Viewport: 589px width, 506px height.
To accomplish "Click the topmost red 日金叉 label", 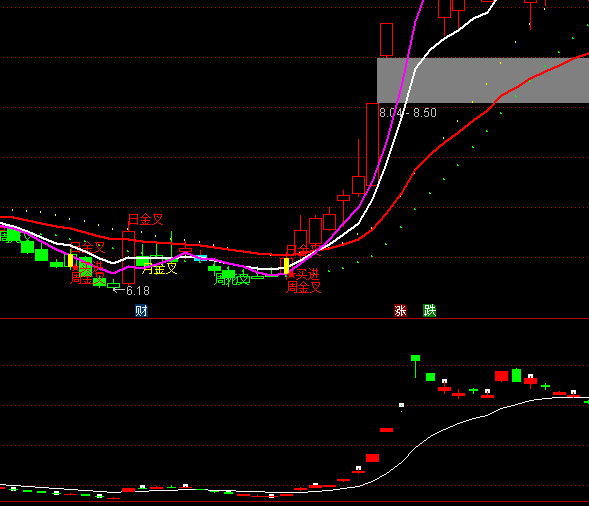I will [x=146, y=219].
